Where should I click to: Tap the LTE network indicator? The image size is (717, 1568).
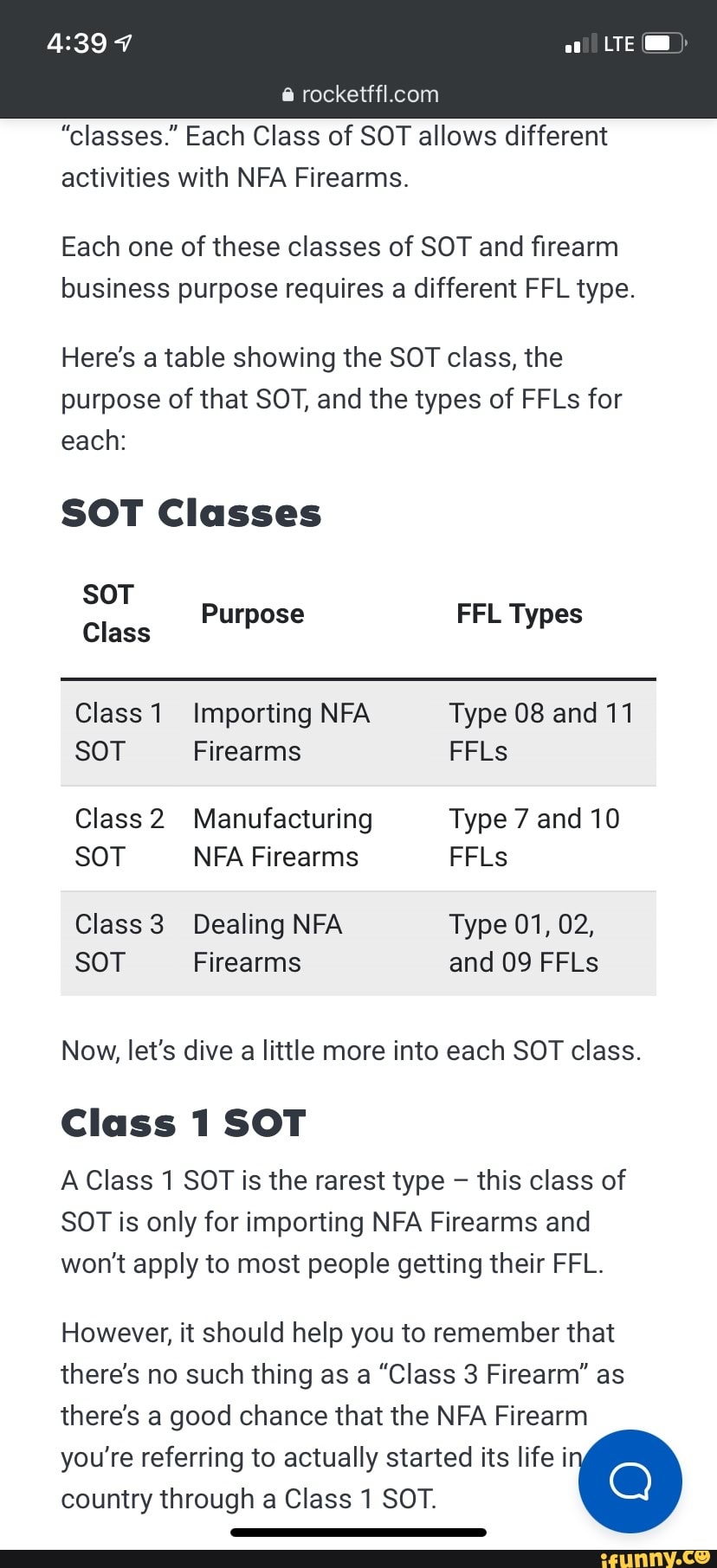[619, 43]
